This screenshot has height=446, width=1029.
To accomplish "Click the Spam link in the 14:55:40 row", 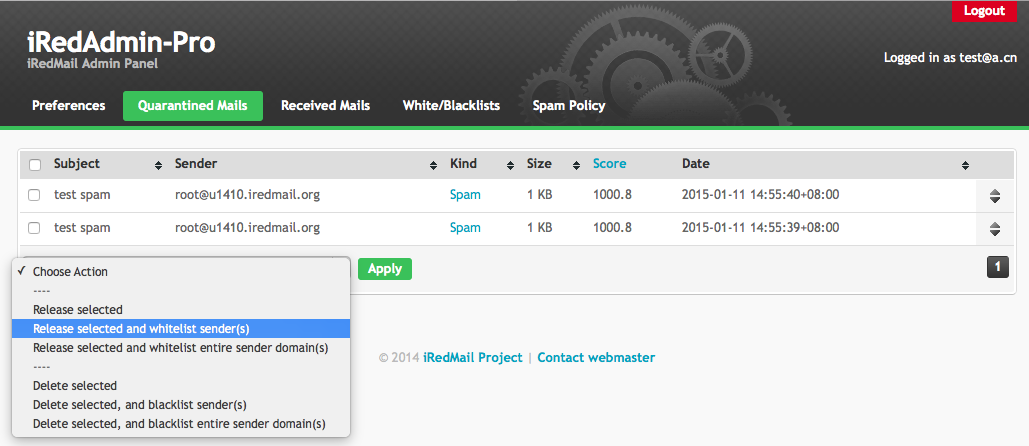I will 465,195.
